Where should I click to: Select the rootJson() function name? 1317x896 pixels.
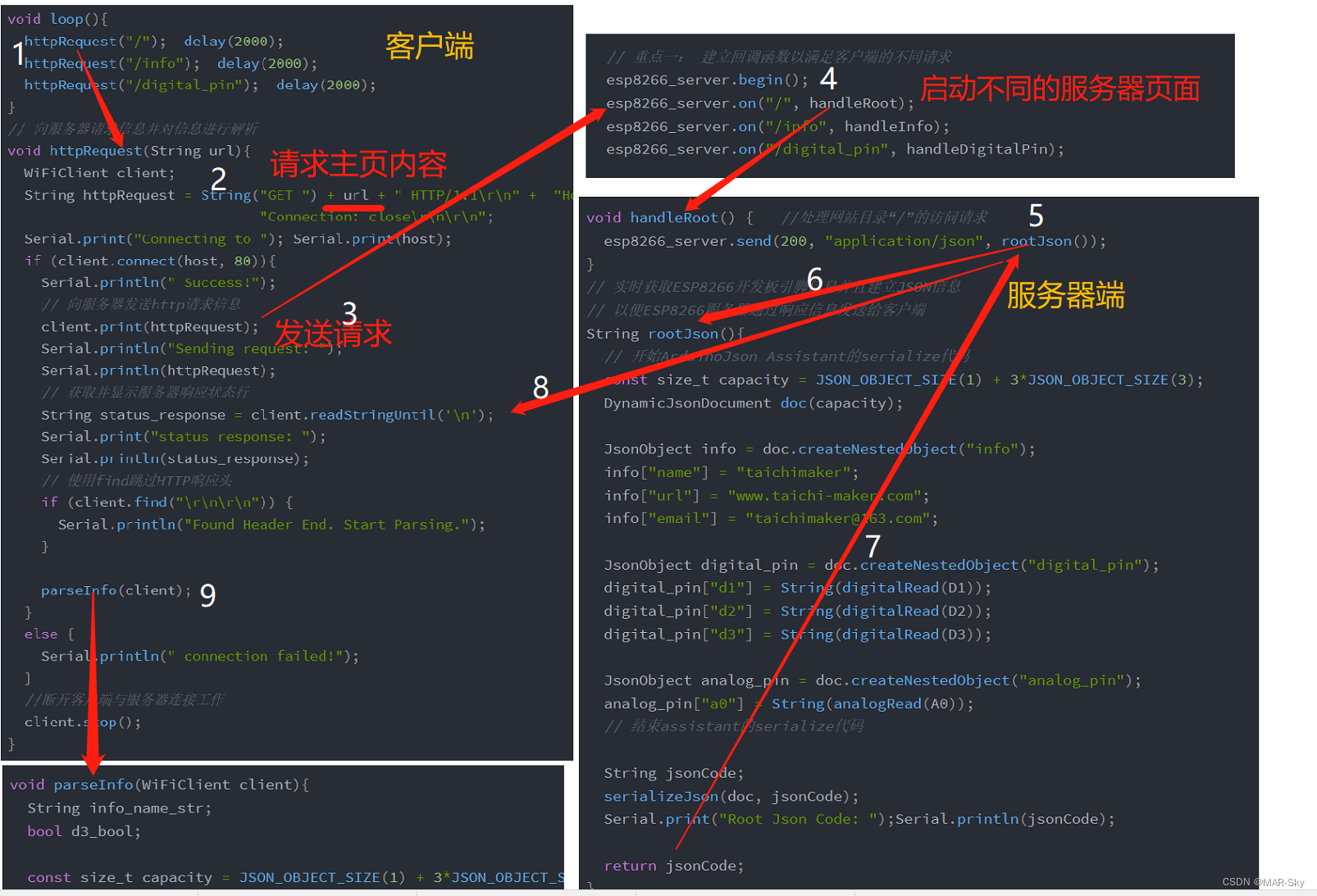[x=683, y=333]
